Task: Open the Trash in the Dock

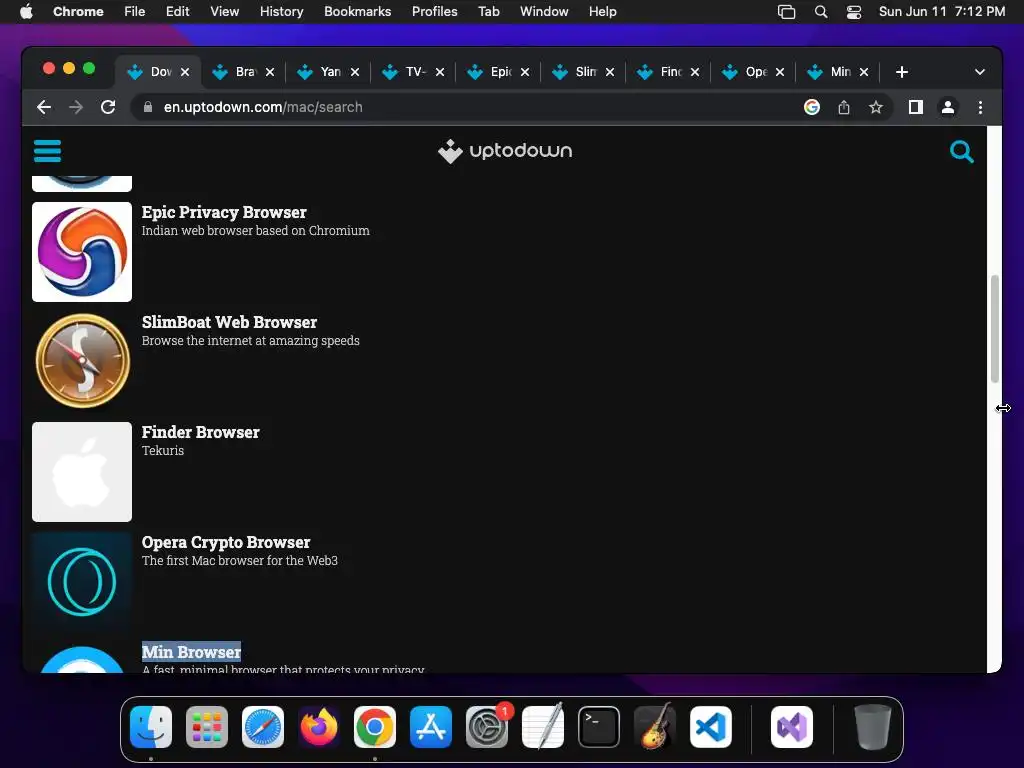Action: click(x=872, y=727)
